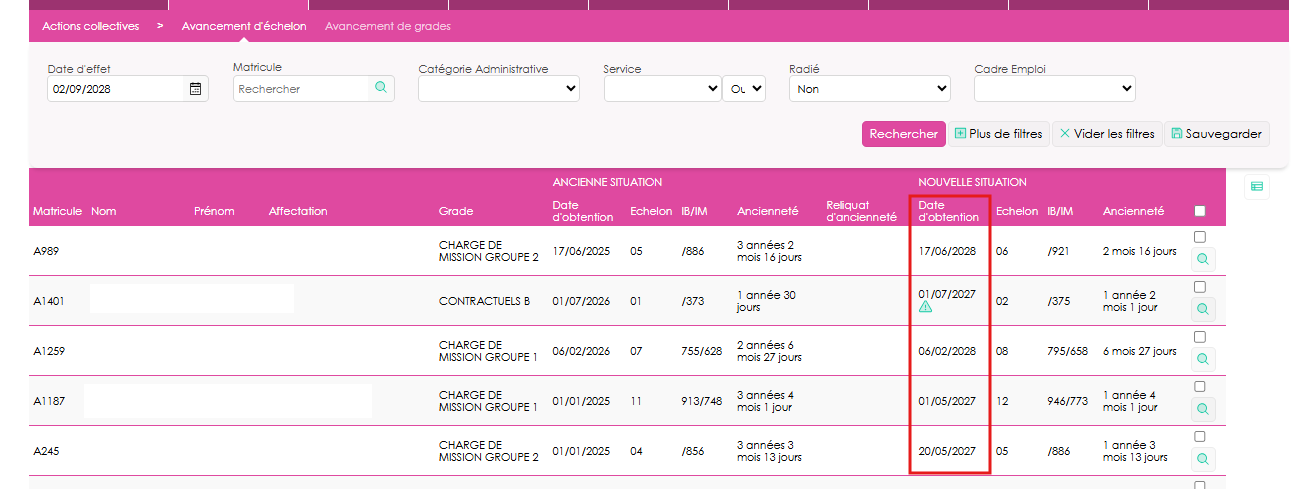Open the Service dropdown
Image resolution: width=1298 pixels, height=489 pixels.
point(662,89)
